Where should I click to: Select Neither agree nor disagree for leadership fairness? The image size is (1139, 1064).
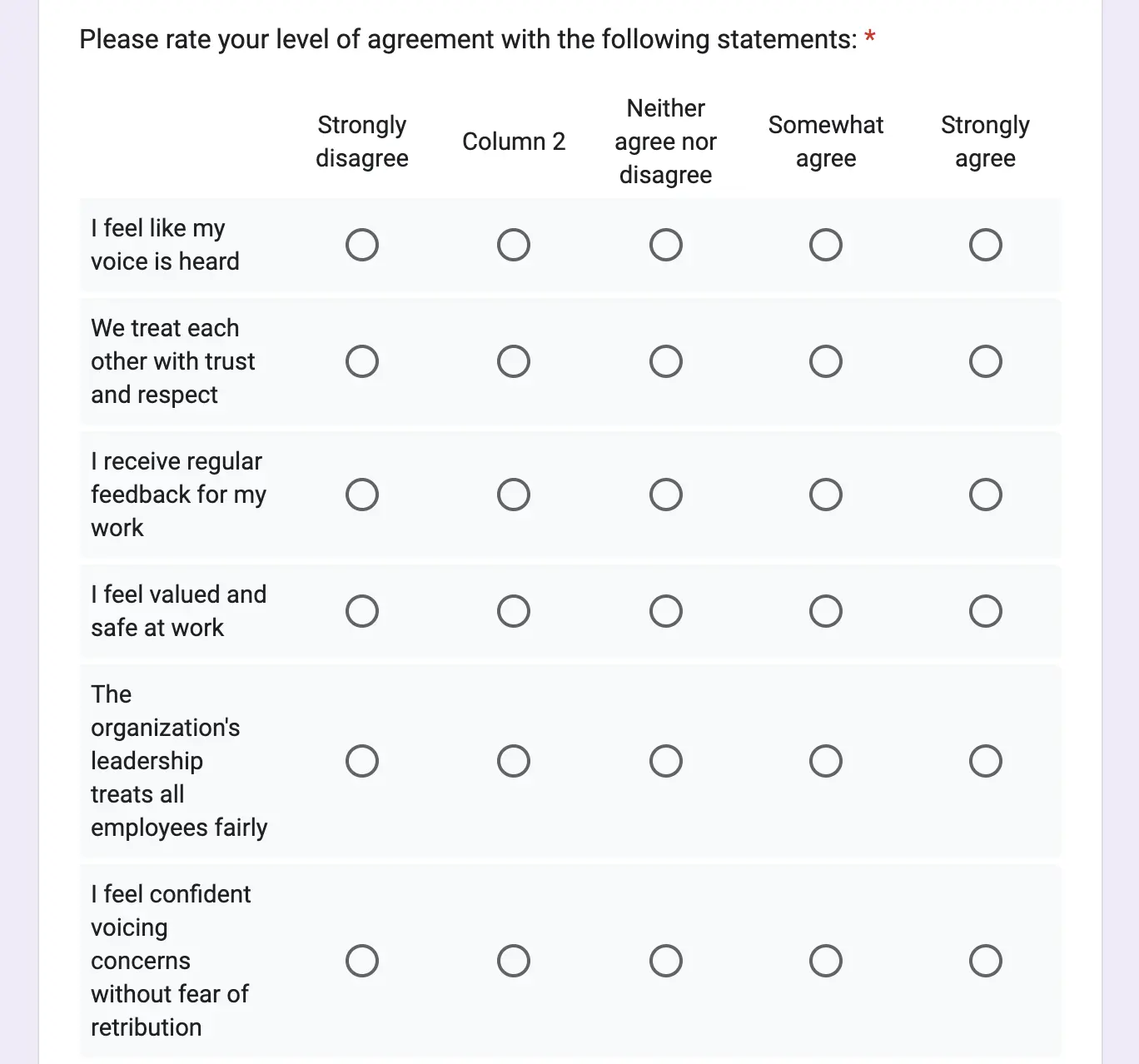click(666, 761)
